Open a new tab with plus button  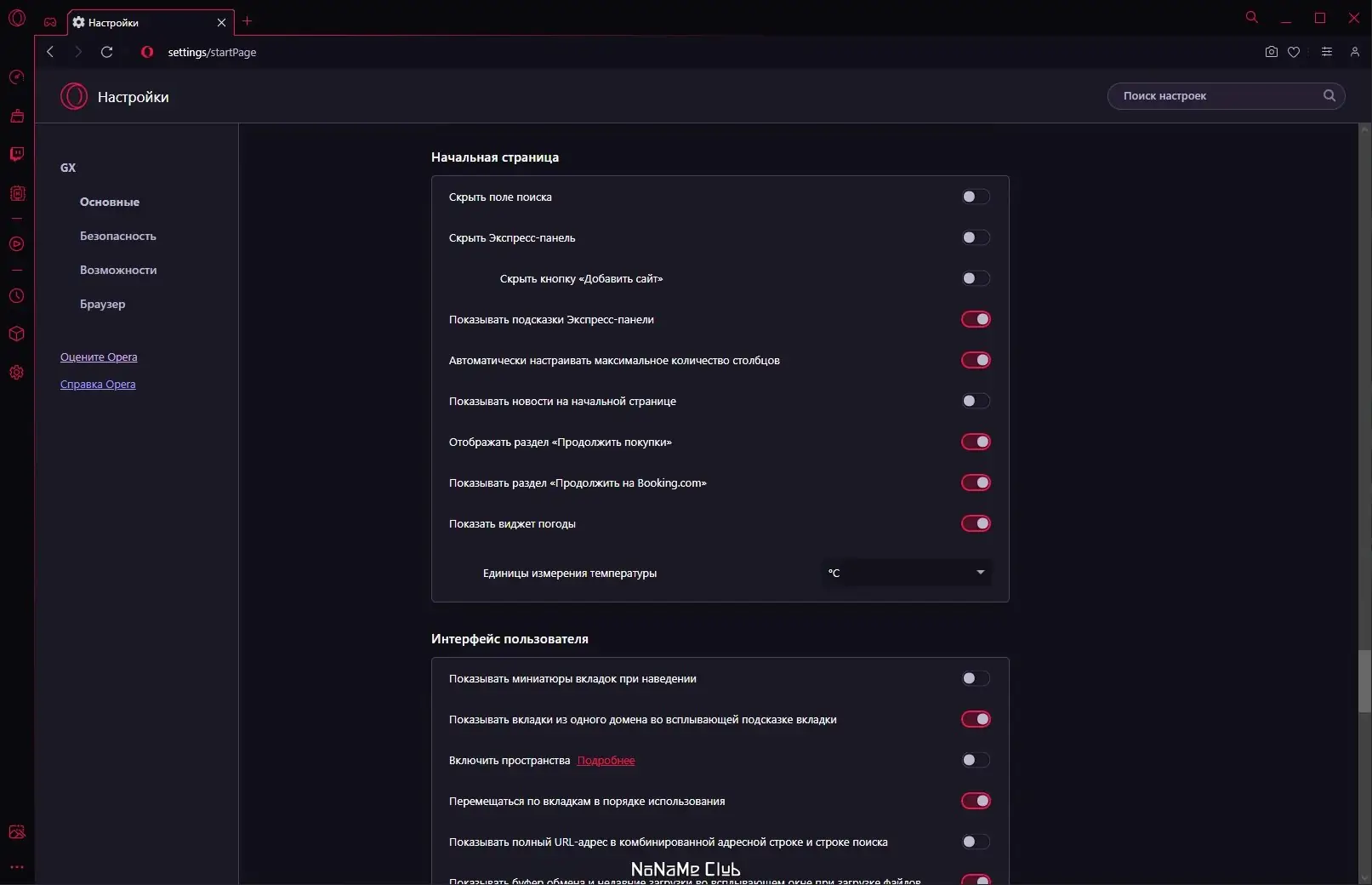[x=248, y=21]
